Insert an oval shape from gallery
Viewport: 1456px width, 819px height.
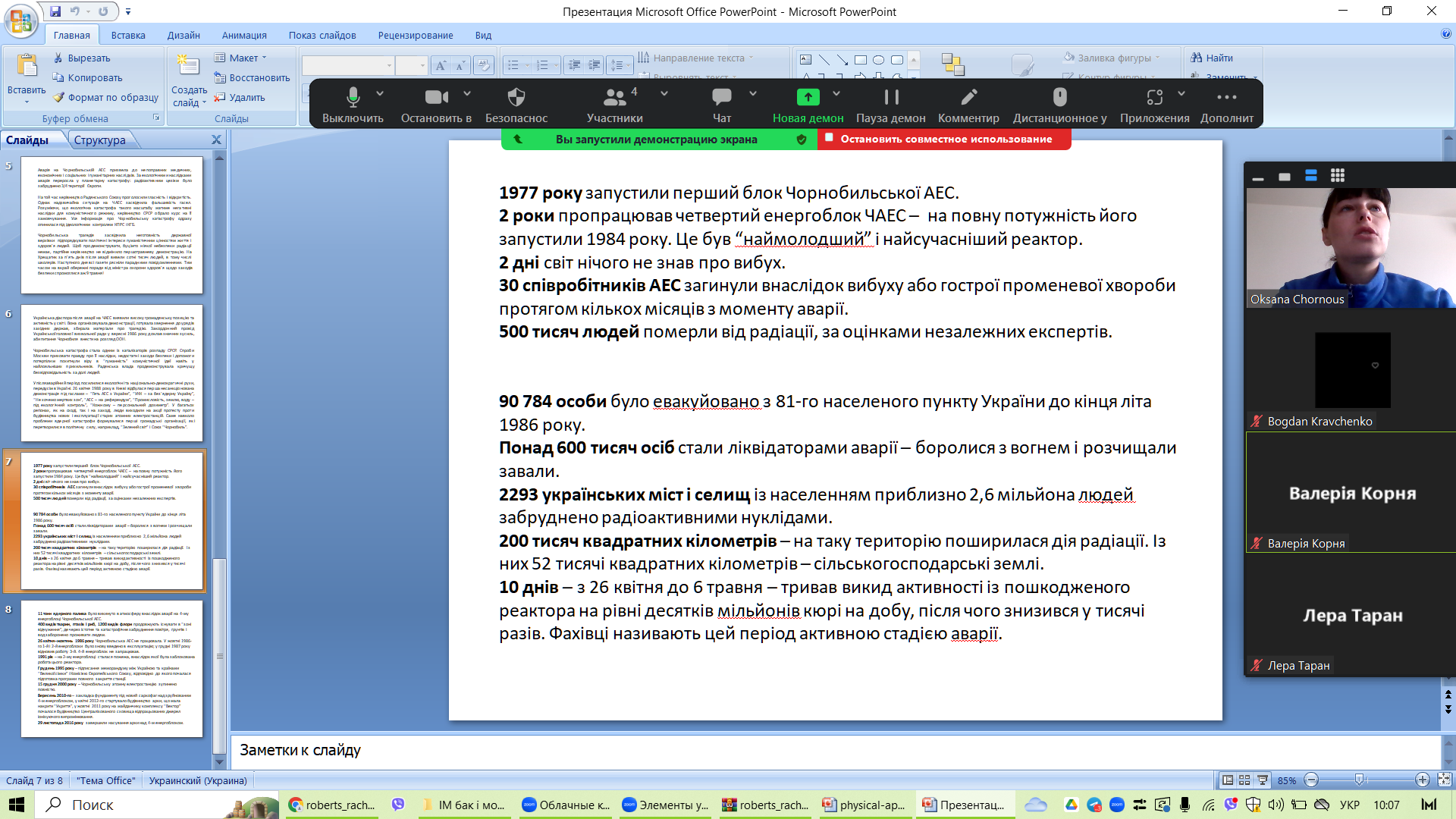click(878, 60)
